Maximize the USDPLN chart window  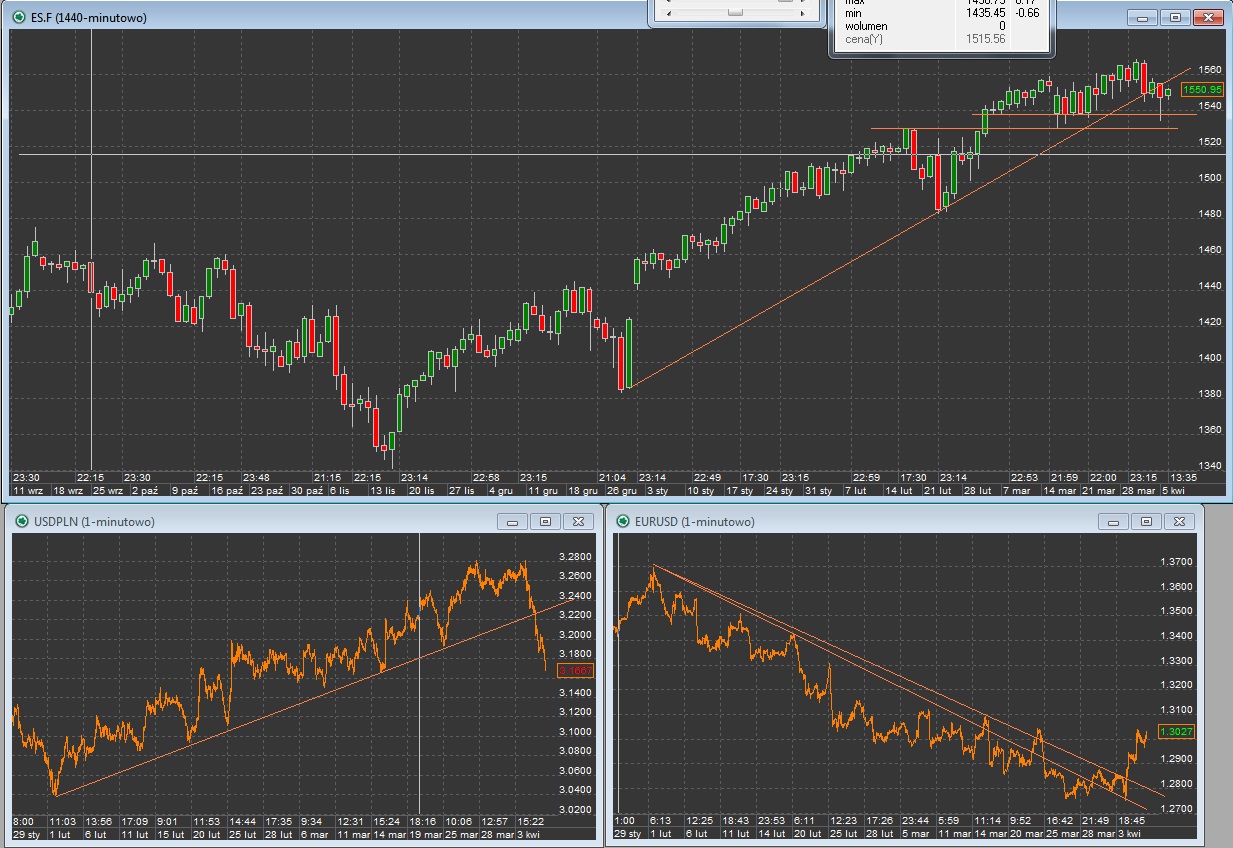545,521
